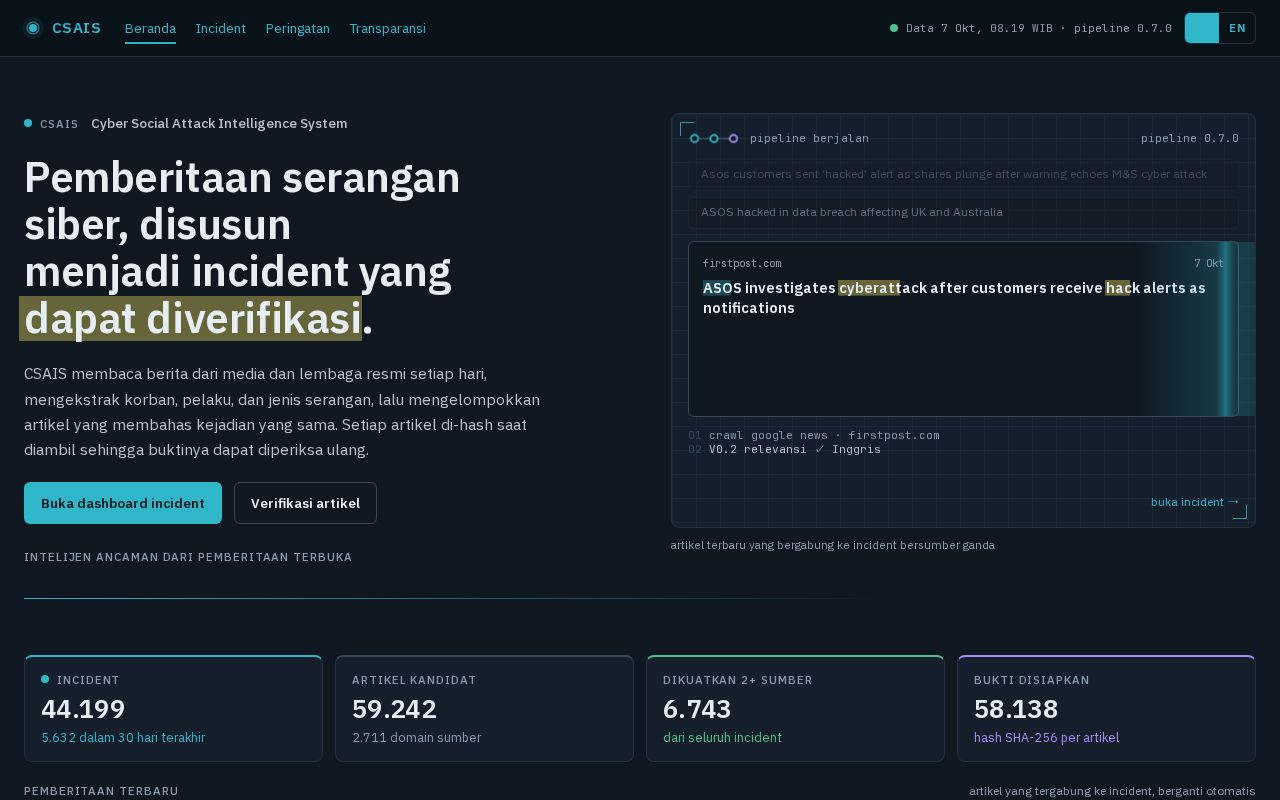Open the Bukti Disiapkan 58.138 card
The height and width of the screenshot is (800, 1280).
pyautogui.click(x=1106, y=708)
